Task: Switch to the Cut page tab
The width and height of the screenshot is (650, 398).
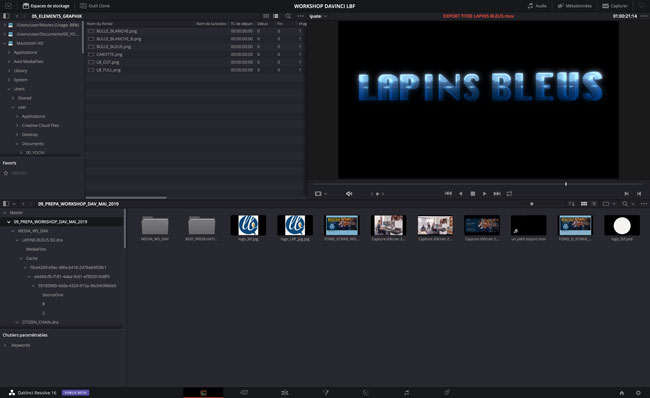Action: pyautogui.click(x=244, y=392)
